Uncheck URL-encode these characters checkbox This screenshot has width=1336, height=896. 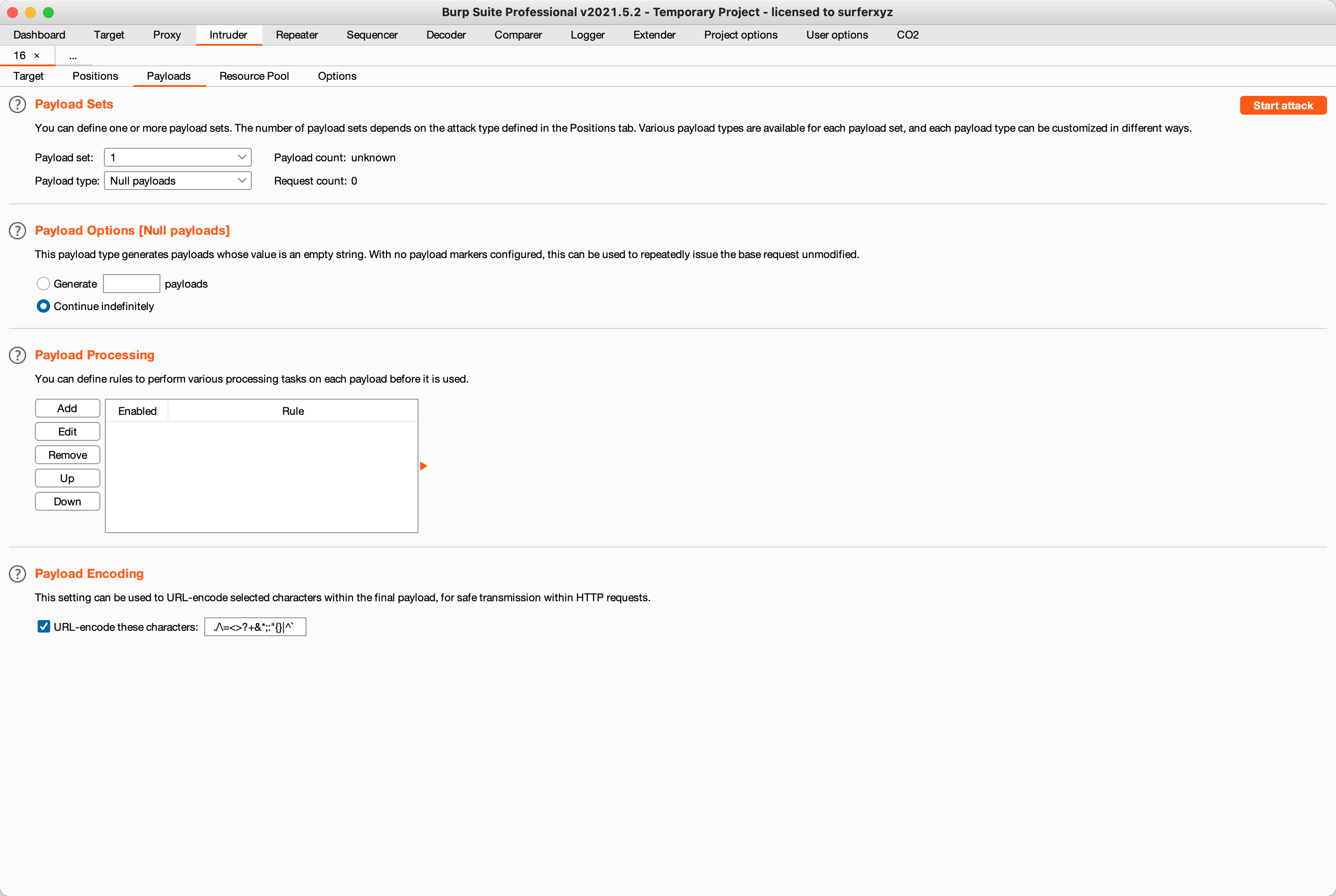coord(44,627)
